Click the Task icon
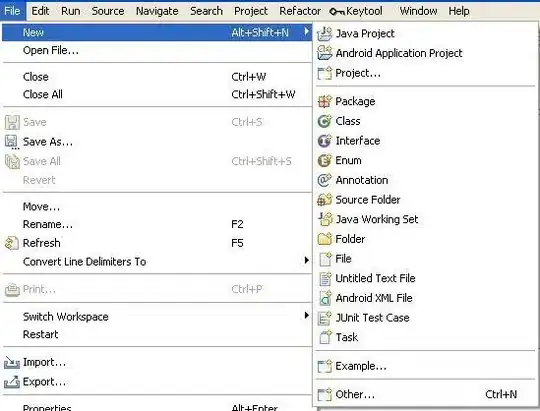This screenshot has height=411, width=540. [325, 337]
